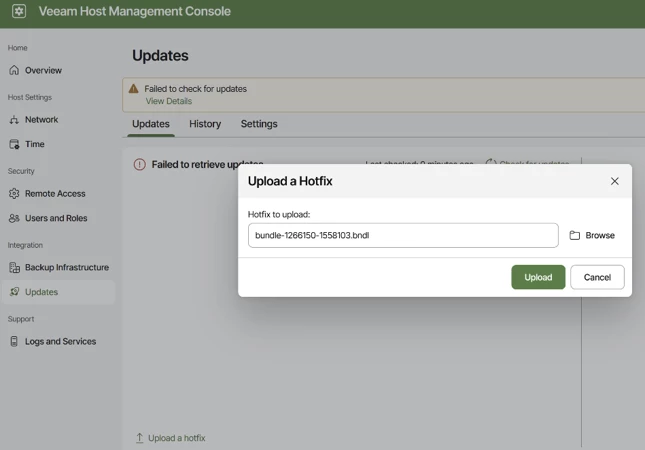This screenshot has height=450, width=645.
Task: Click the green Upload button
Action: [538, 277]
